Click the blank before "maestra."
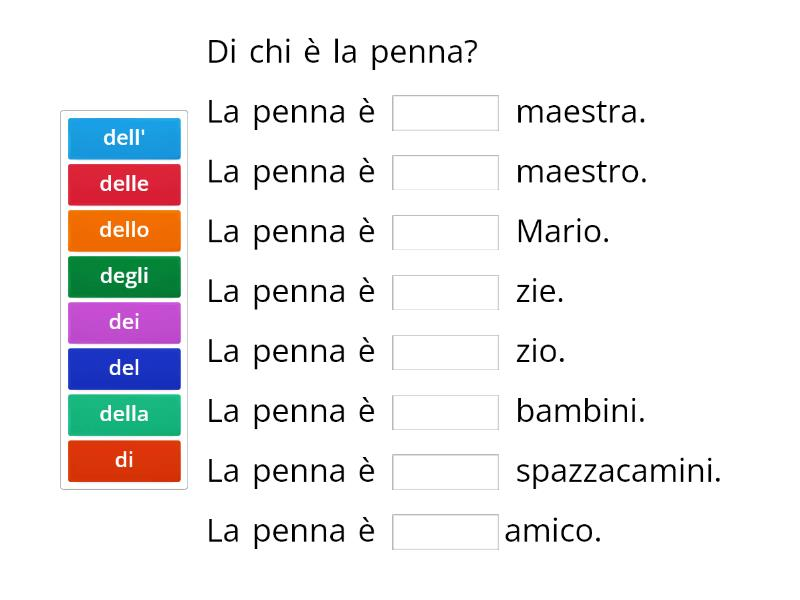Screen dimensions: 800x600 click(445, 113)
